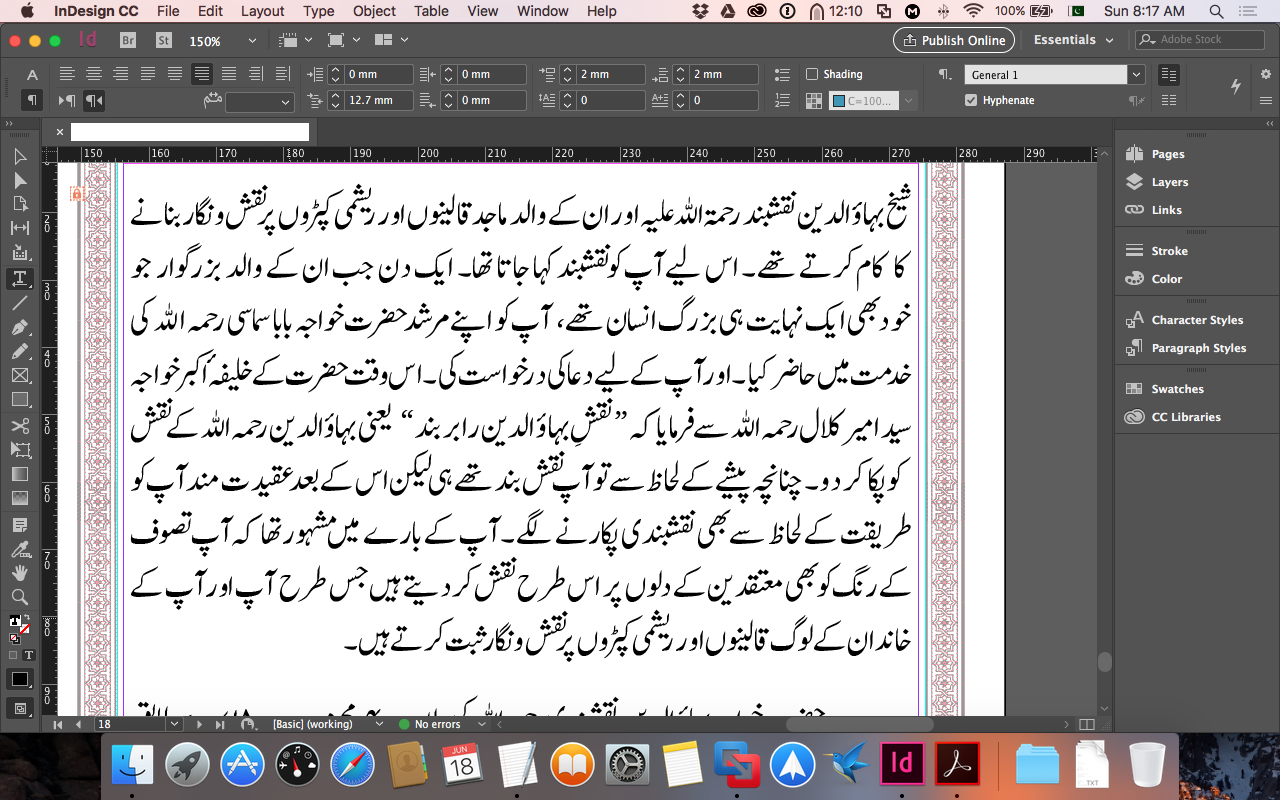This screenshot has height=800, width=1280.
Task: Open the 150% zoom level dropdown
Action: click(x=252, y=41)
